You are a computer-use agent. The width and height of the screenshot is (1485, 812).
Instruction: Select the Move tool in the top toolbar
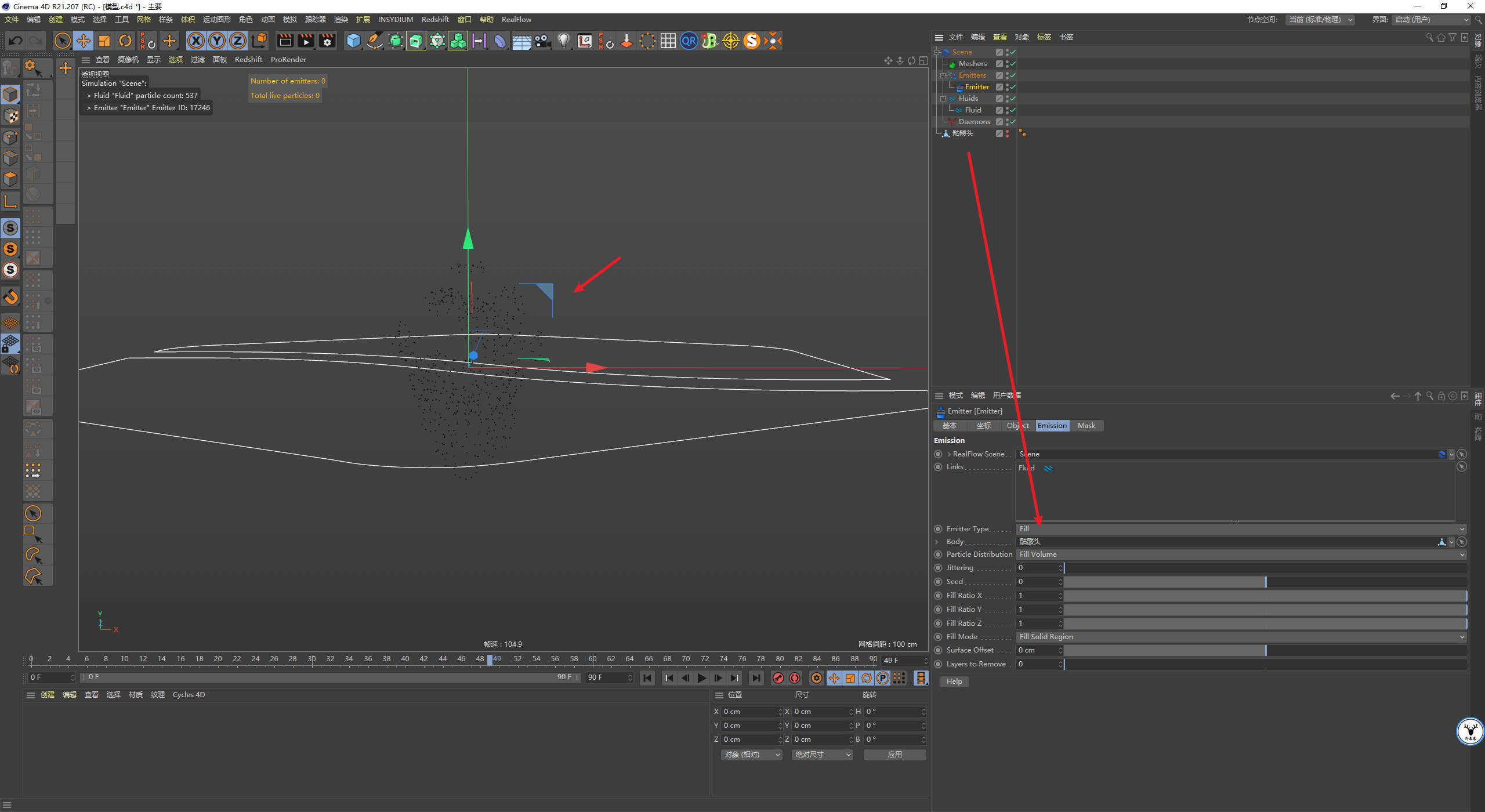click(x=84, y=41)
